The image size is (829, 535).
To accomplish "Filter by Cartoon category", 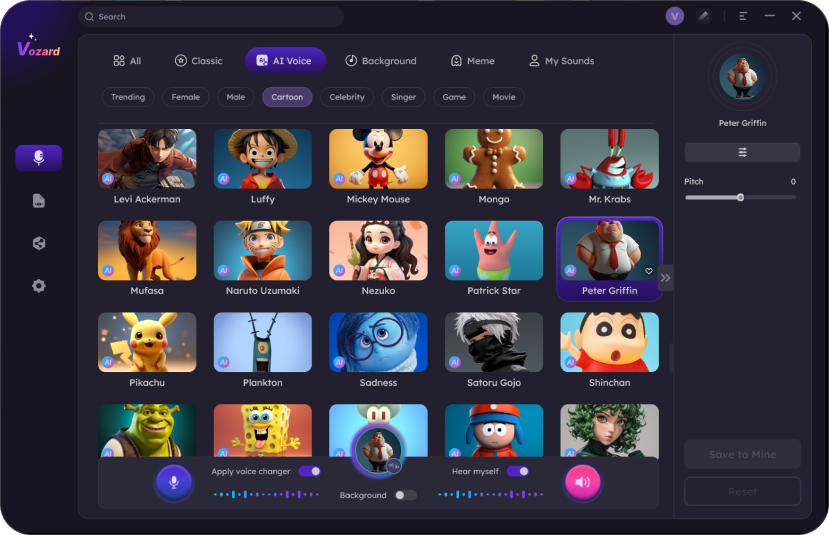I will coord(287,97).
